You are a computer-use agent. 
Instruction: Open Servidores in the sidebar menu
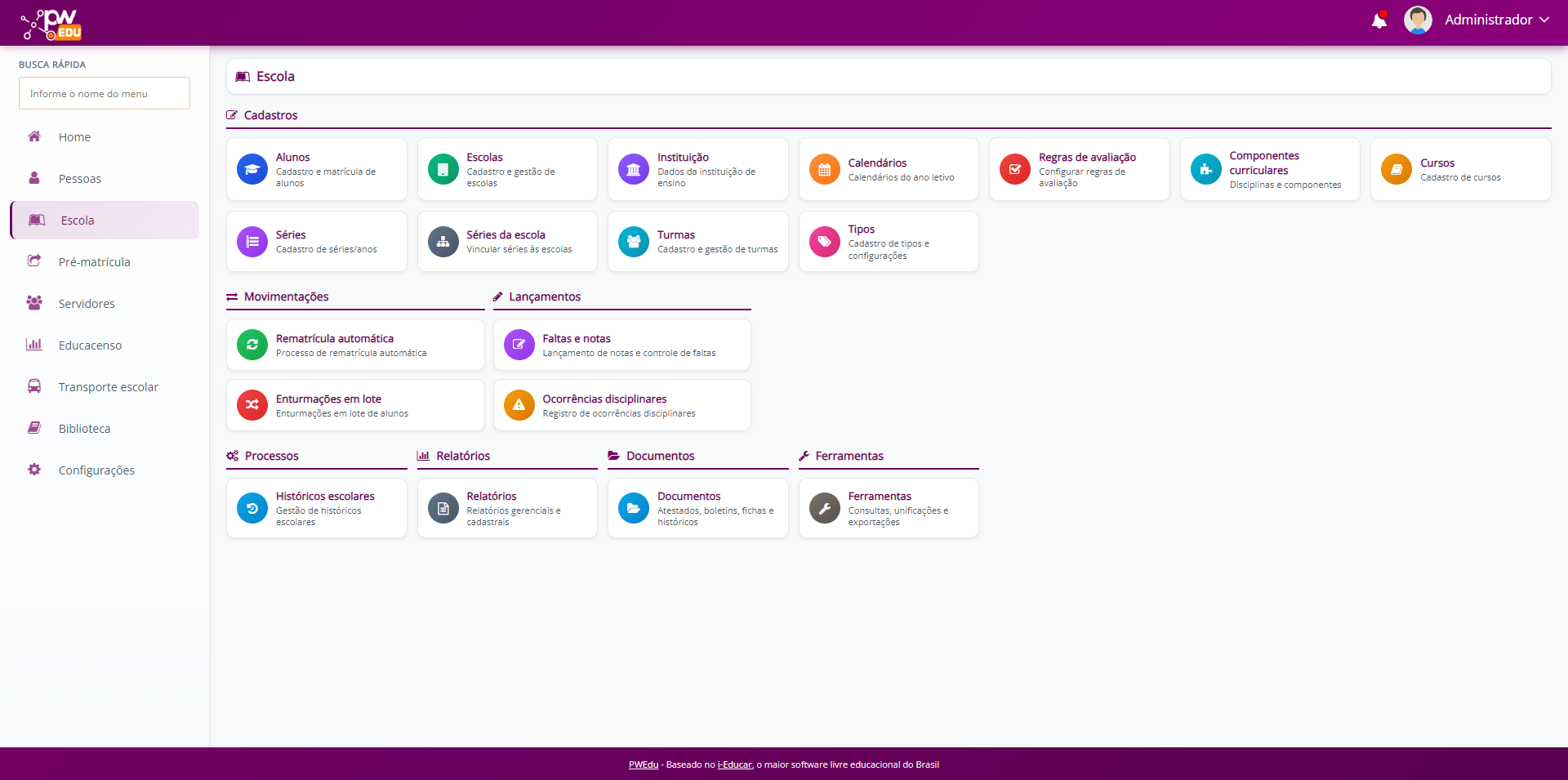87,304
